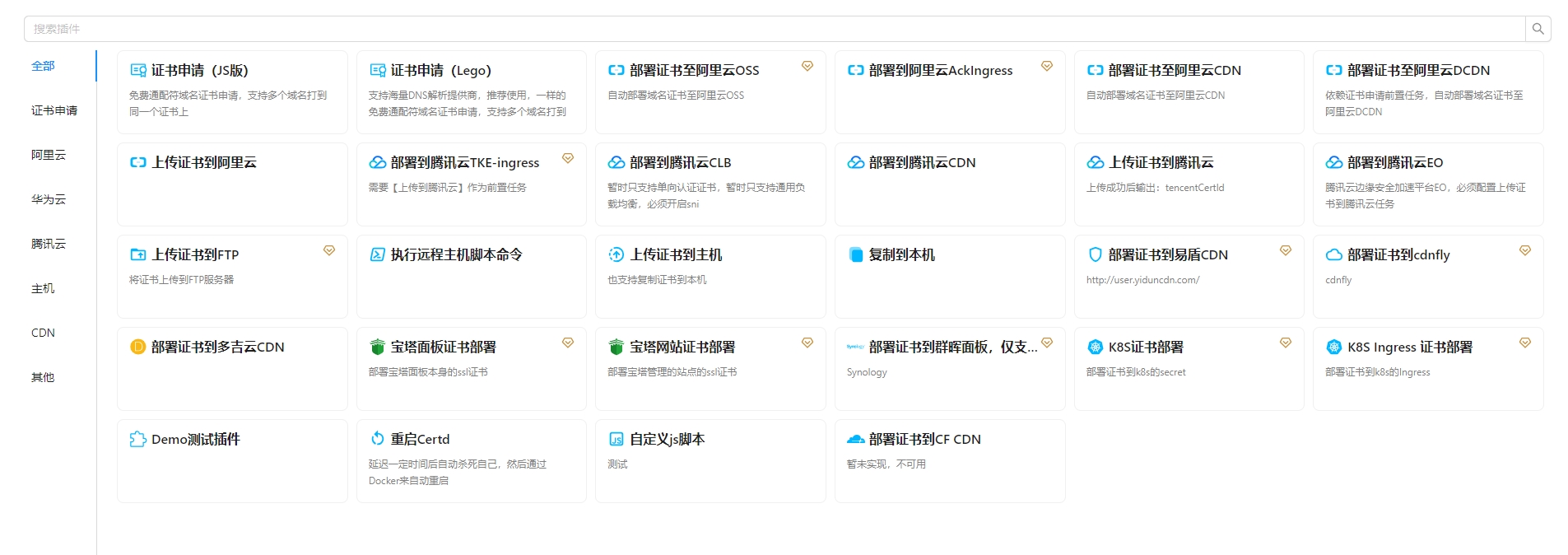Click the JS file icon of 自定义js脚本
This screenshot has height=555, width=1568.
pos(616,440)
